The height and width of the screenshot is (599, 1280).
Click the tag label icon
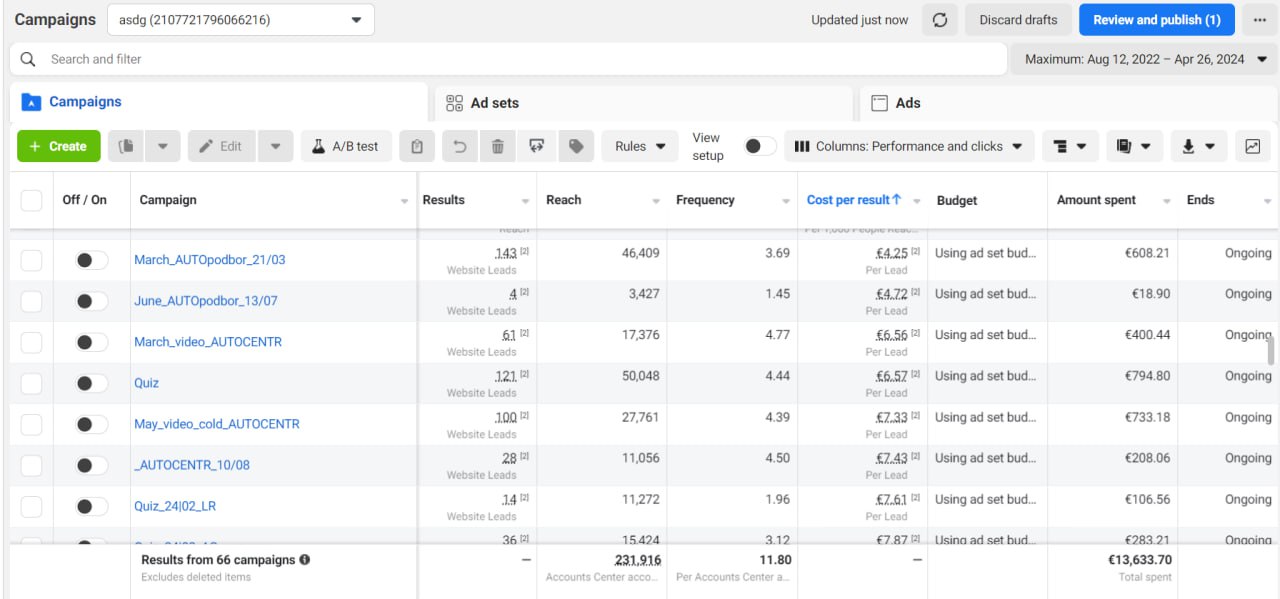pos(576,146)
